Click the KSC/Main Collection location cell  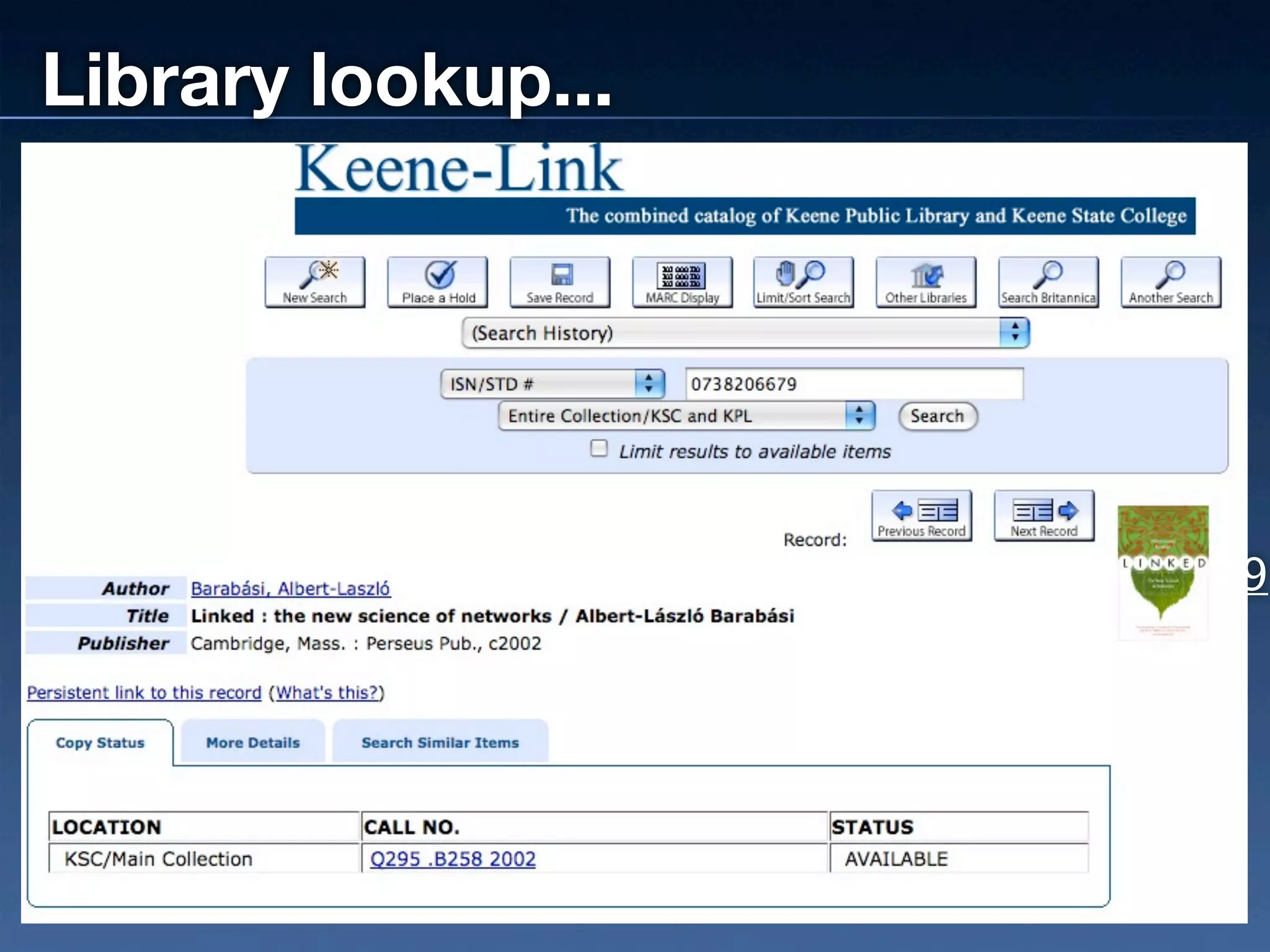[205, 858]
